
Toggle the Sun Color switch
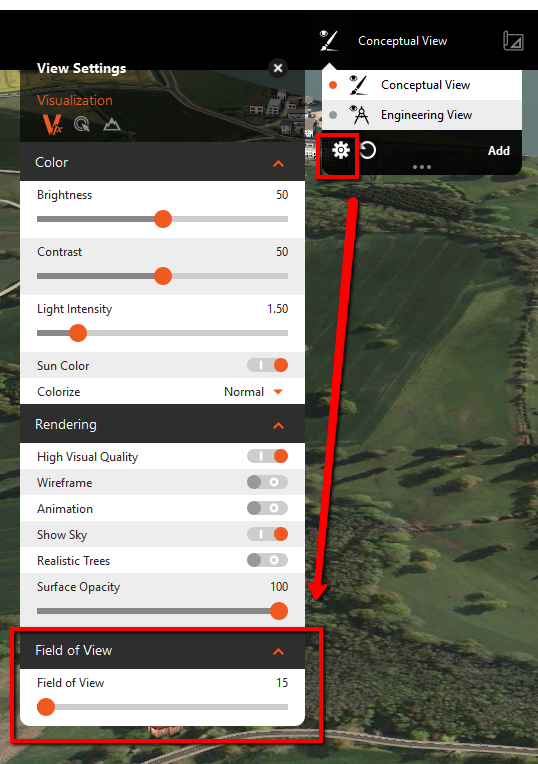pos(267,365)
